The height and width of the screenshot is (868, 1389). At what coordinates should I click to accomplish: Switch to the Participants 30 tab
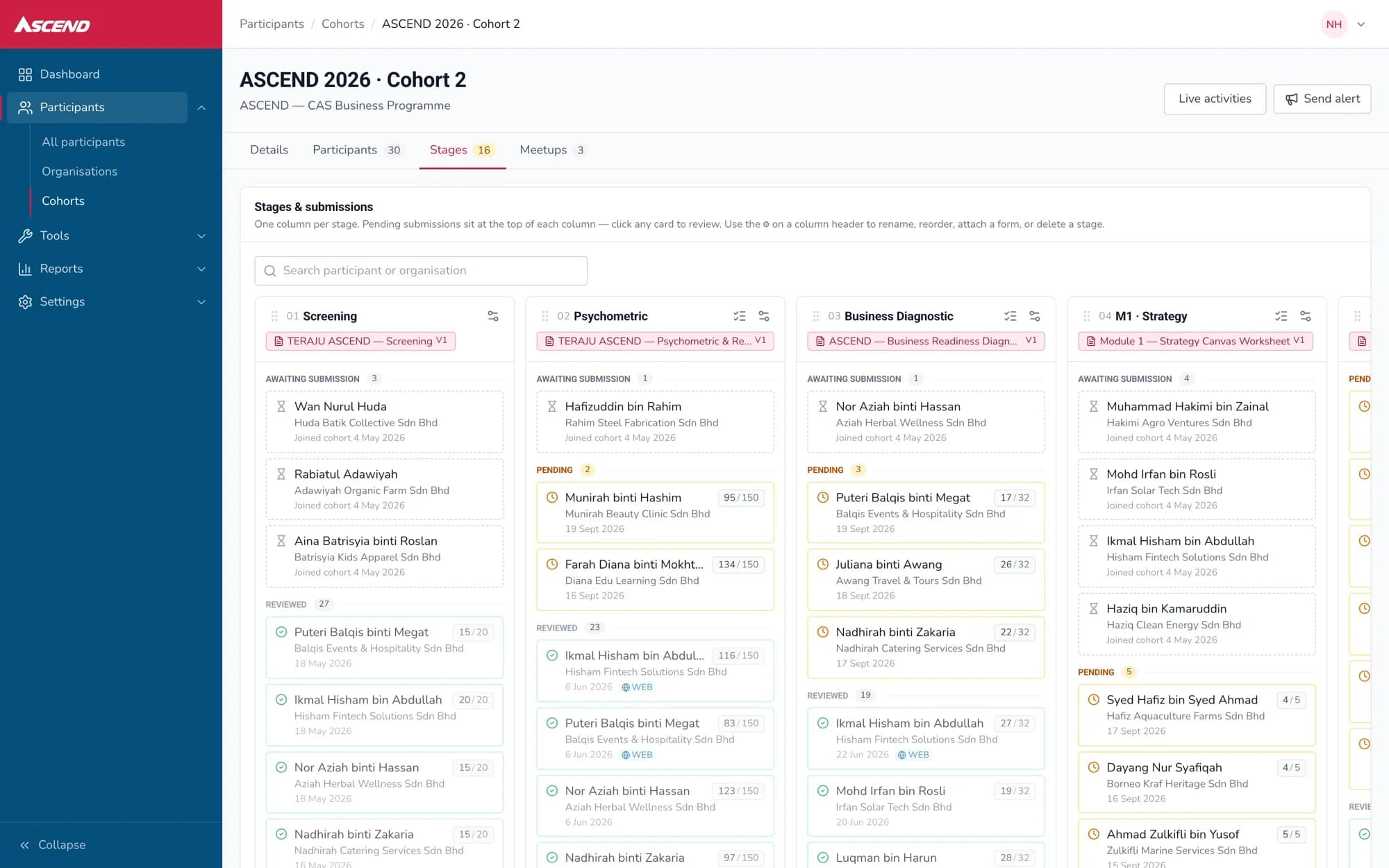click(x=358, y=150)
